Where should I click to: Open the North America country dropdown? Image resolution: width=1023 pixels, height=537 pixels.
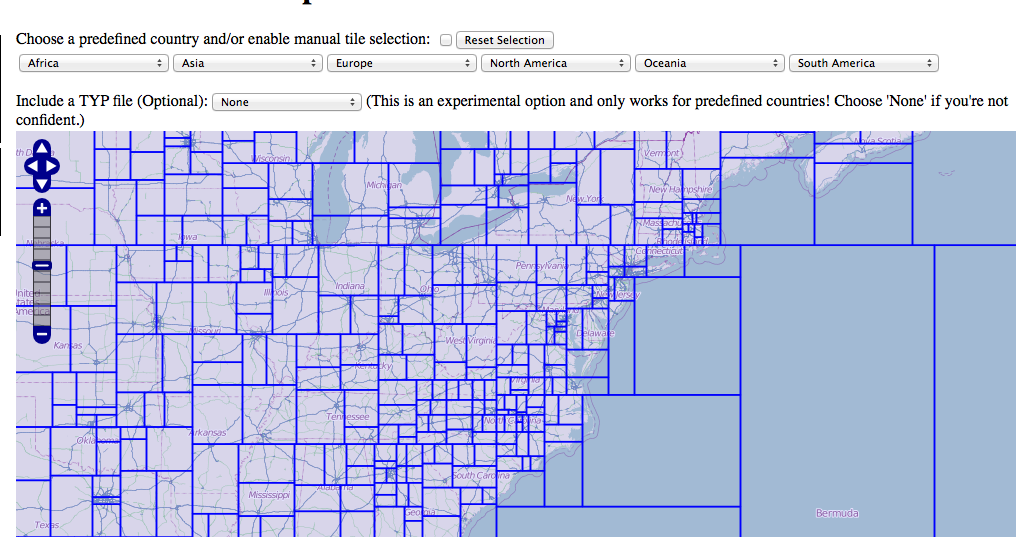point(556,63)
